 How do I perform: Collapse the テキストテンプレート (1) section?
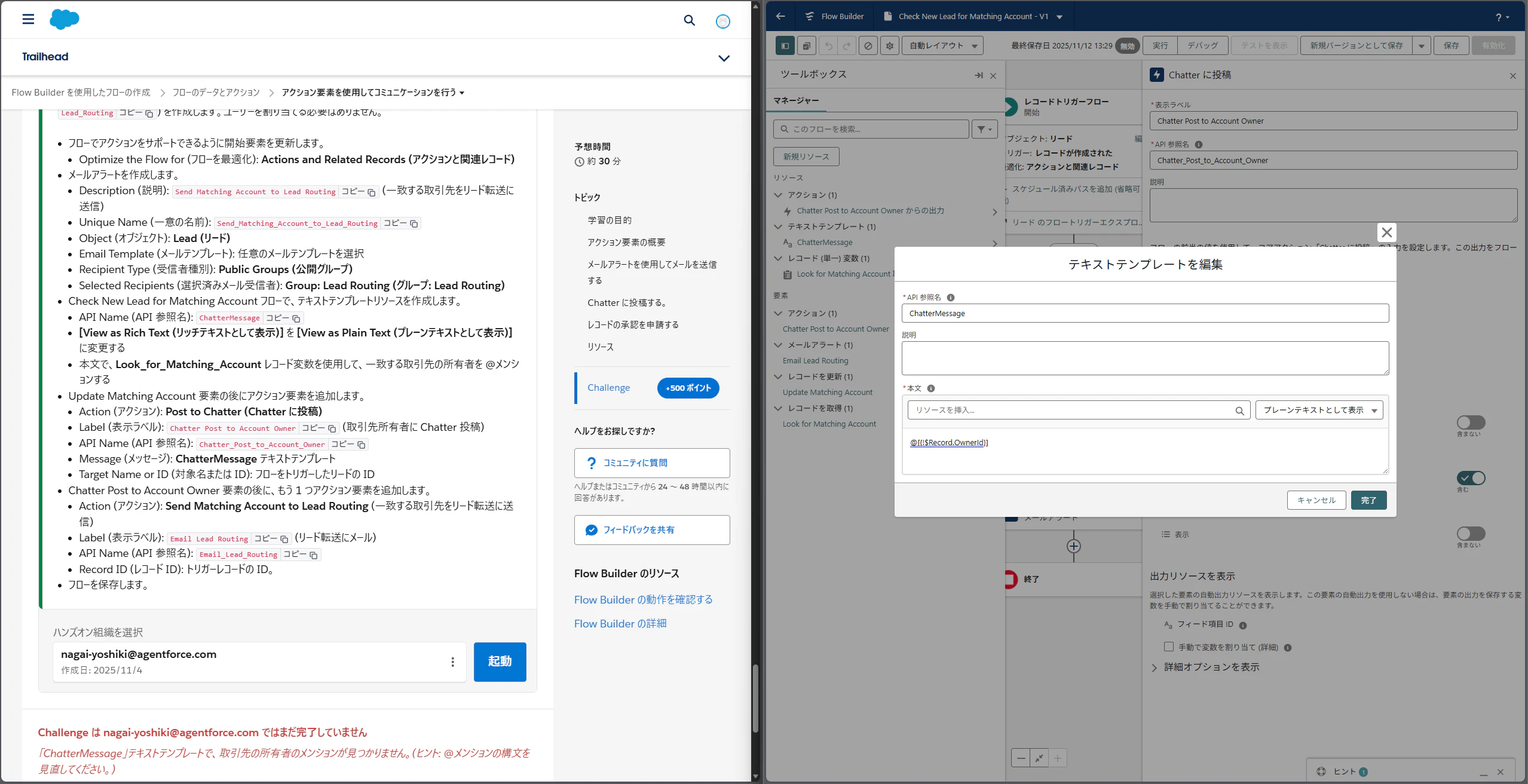coord(778,226)
